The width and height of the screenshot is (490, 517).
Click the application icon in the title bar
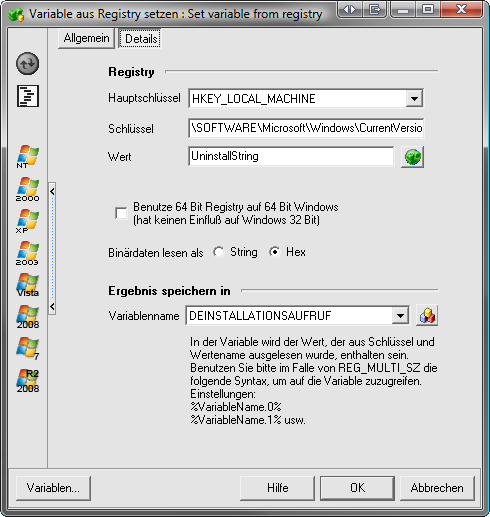[x=16, y=14]
